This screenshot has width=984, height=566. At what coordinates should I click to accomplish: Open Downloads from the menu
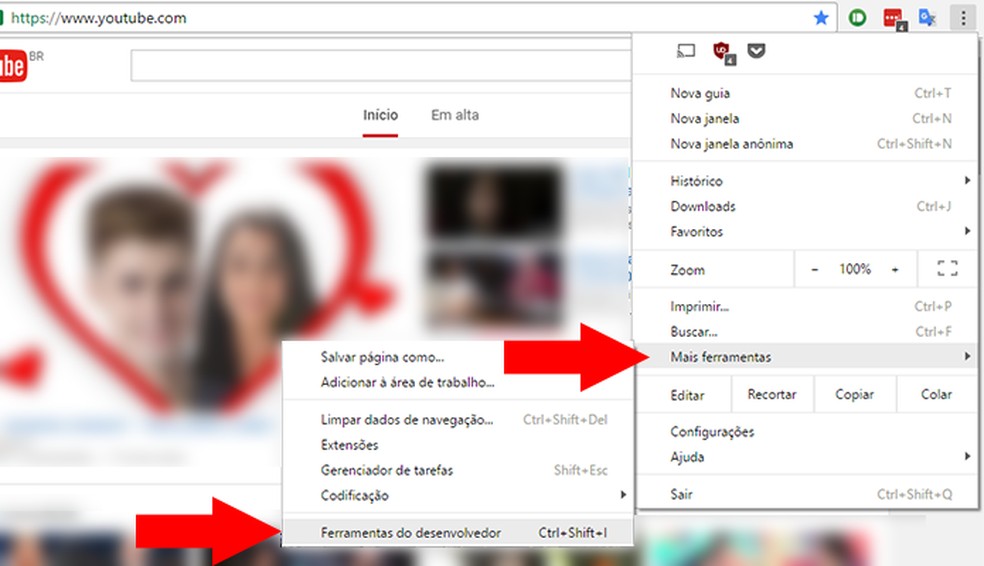point(806,206)
